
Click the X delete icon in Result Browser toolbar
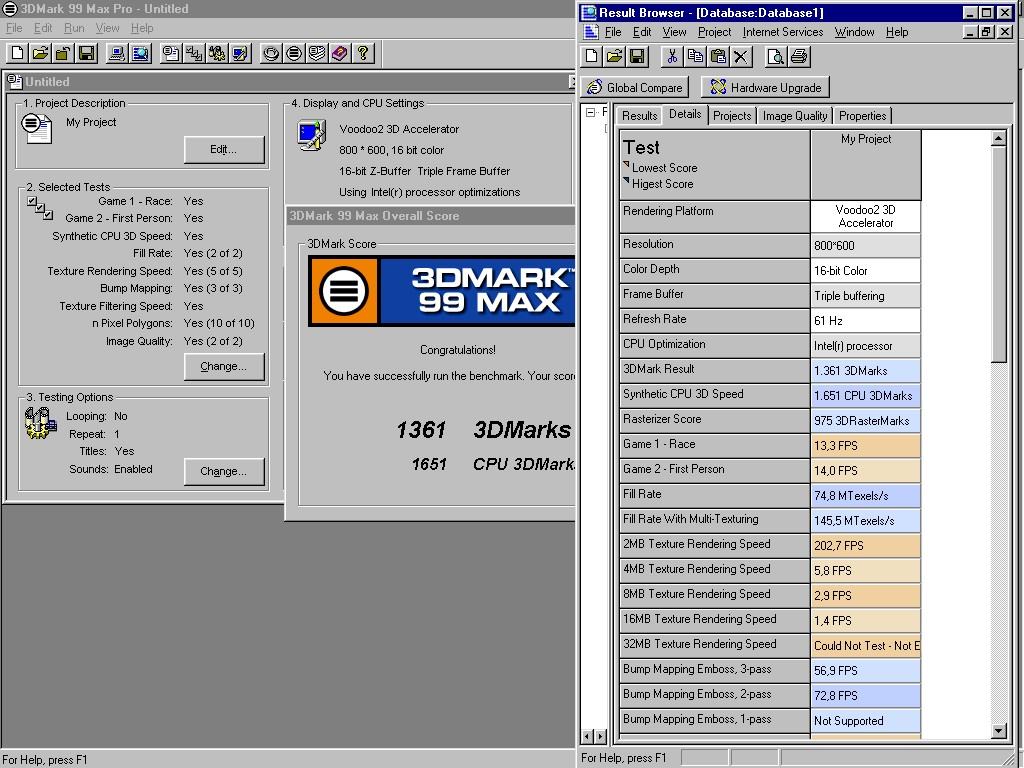pos(741,57)
